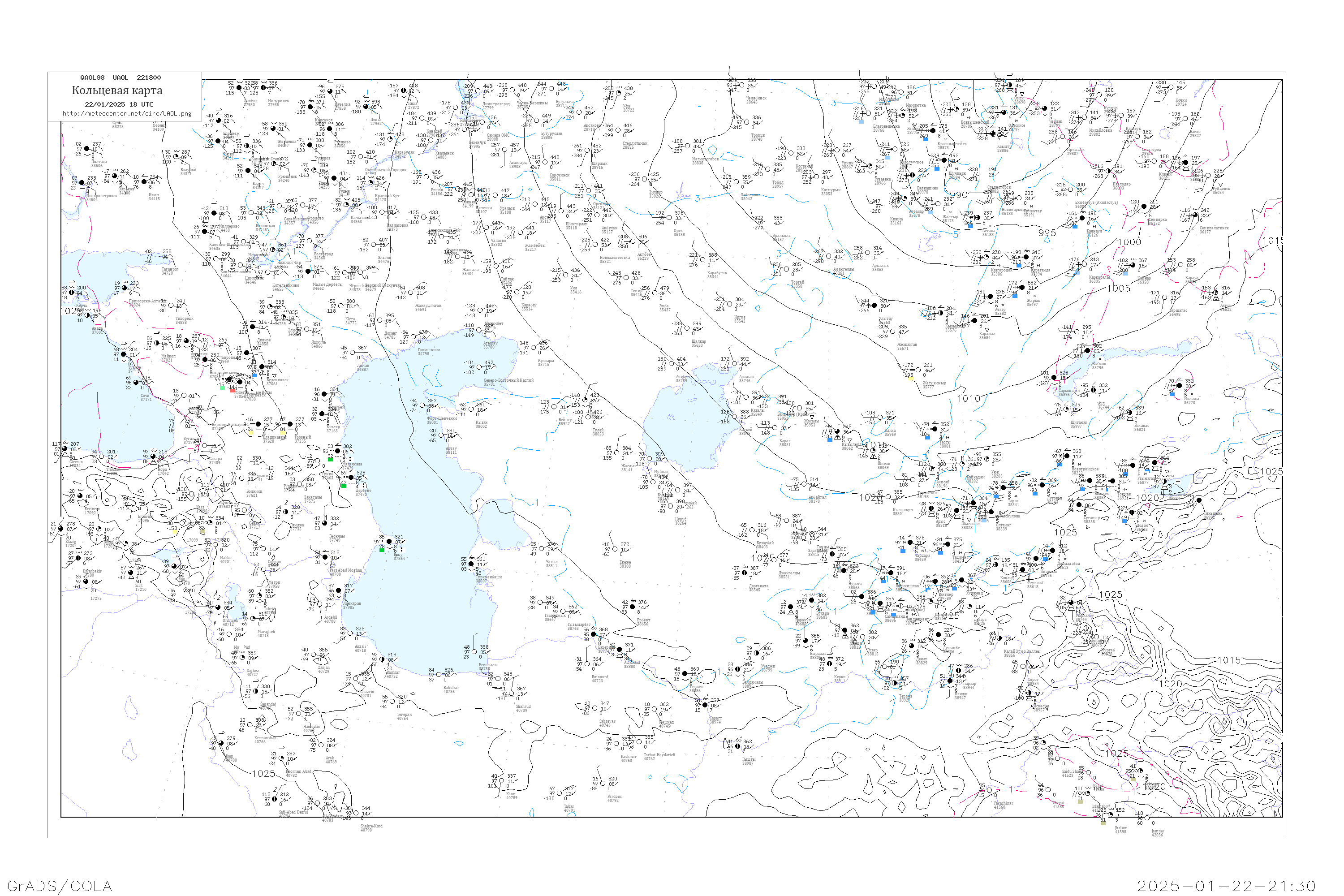Click the 990 isobar label

pos(959,195)
